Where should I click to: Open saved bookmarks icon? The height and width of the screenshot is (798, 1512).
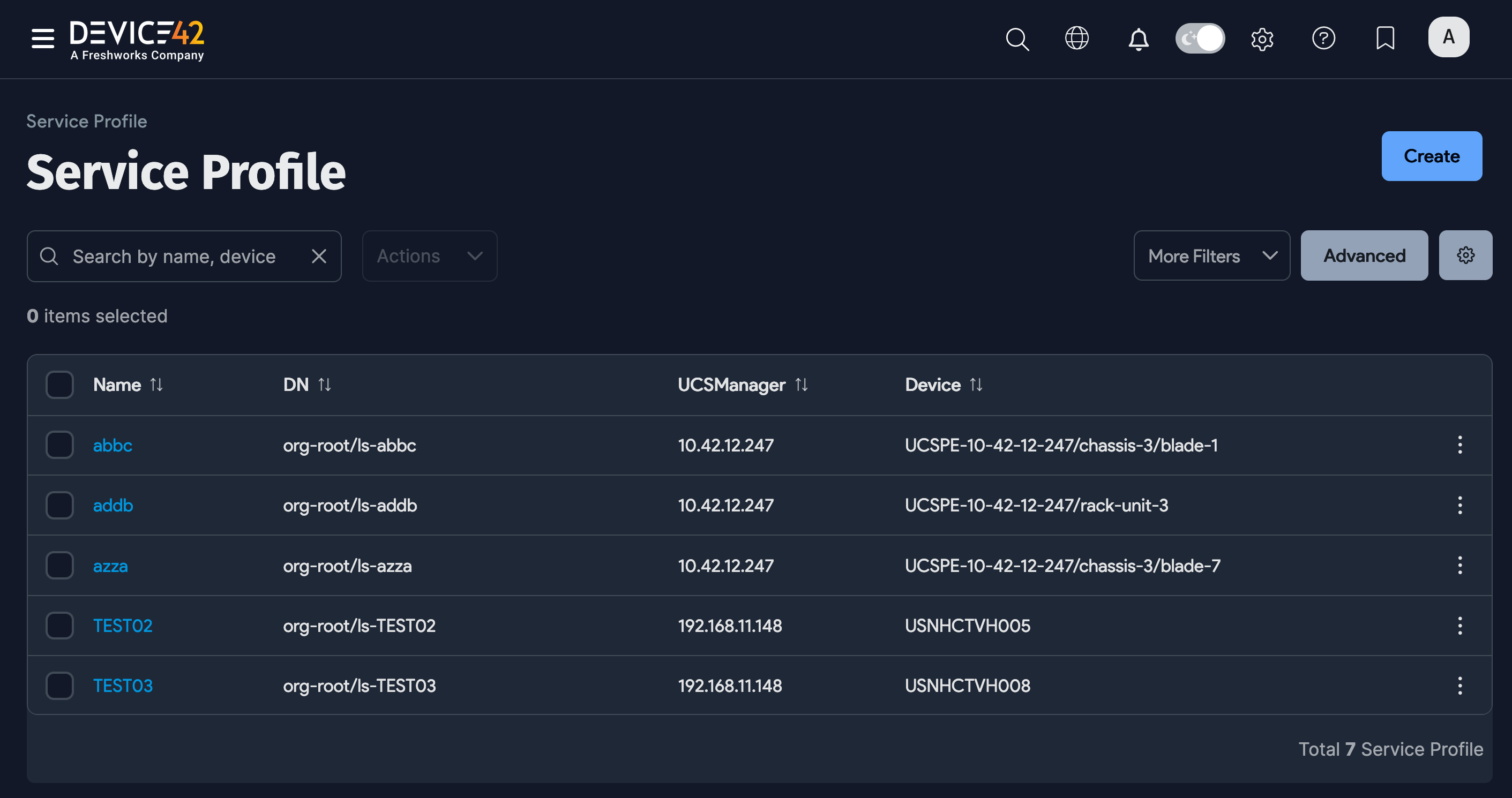[1385, 38]
